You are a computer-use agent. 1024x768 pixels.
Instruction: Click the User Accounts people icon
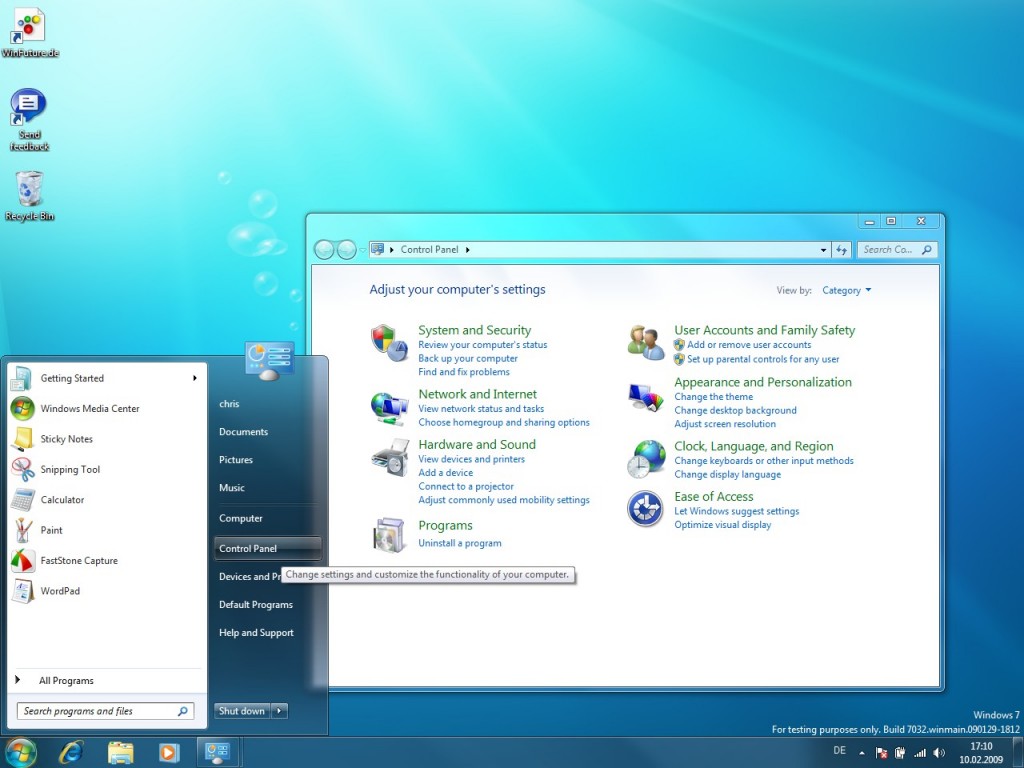click(646, 343)
